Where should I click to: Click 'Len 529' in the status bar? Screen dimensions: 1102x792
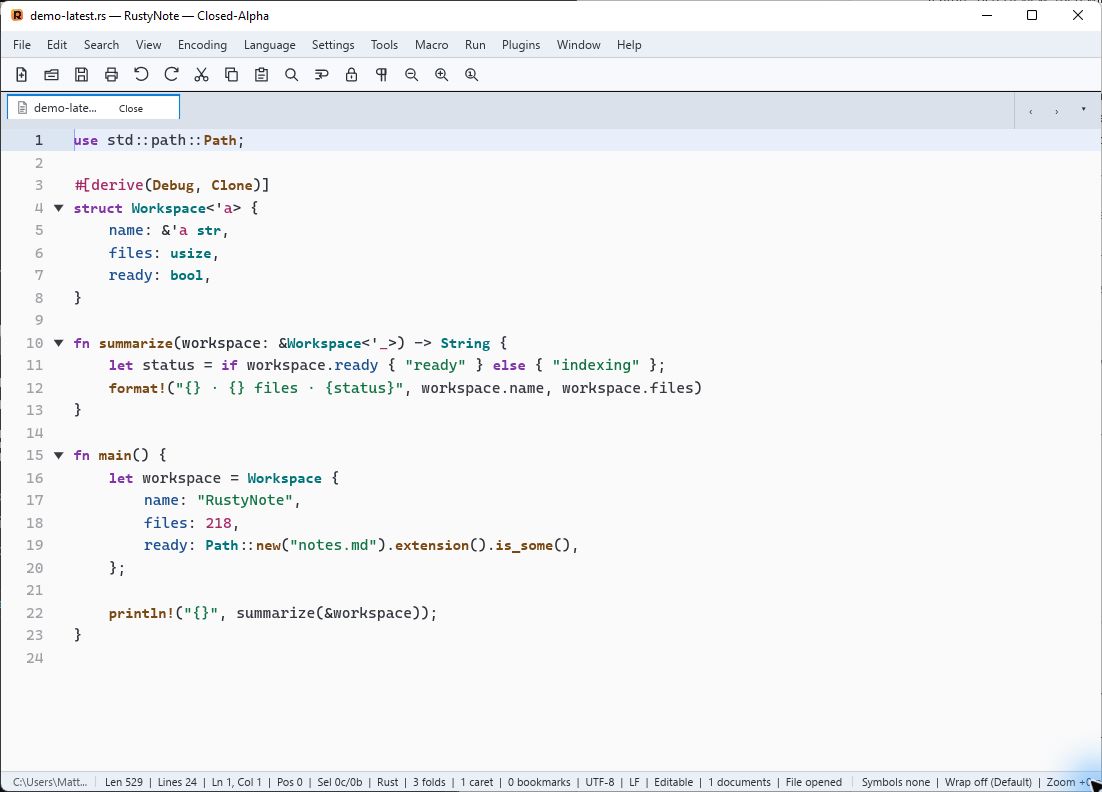(124, 782)
